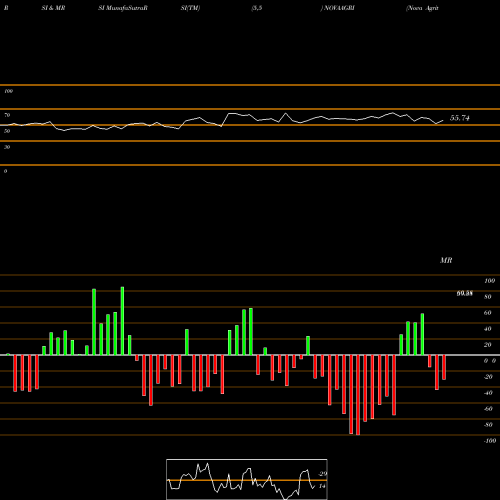The height and width of the screenshot is (500, 500).
Task: Click the '14' label in mini chart
Action: pos(322,486)
